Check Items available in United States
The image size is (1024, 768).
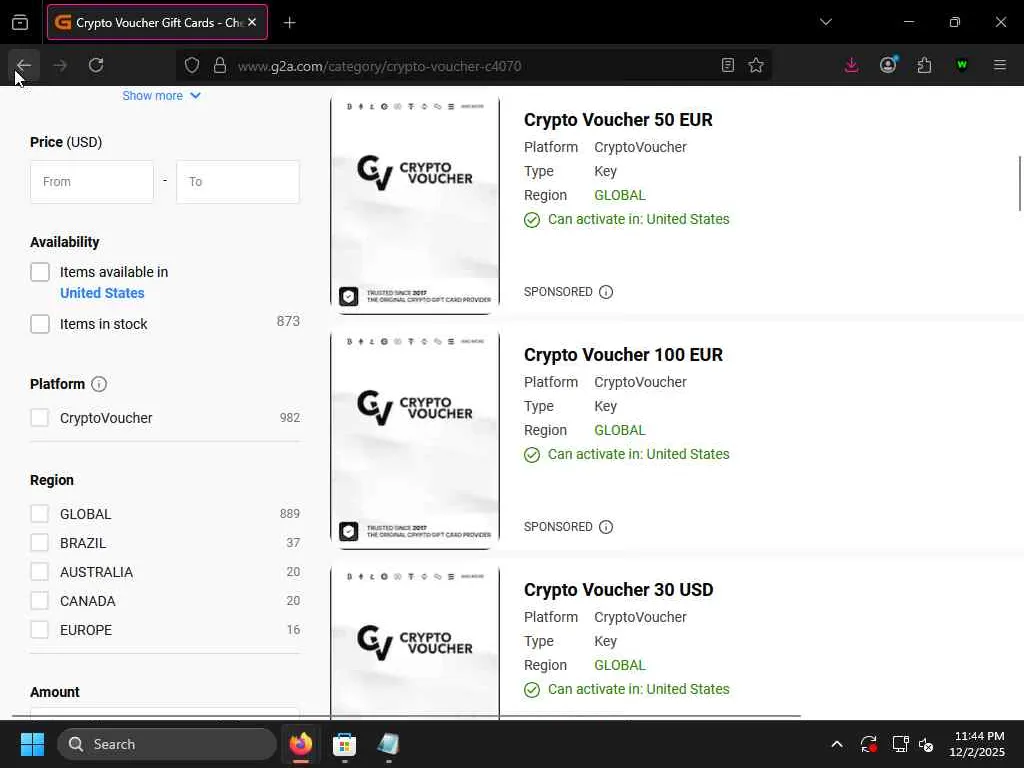pos(40,272)
